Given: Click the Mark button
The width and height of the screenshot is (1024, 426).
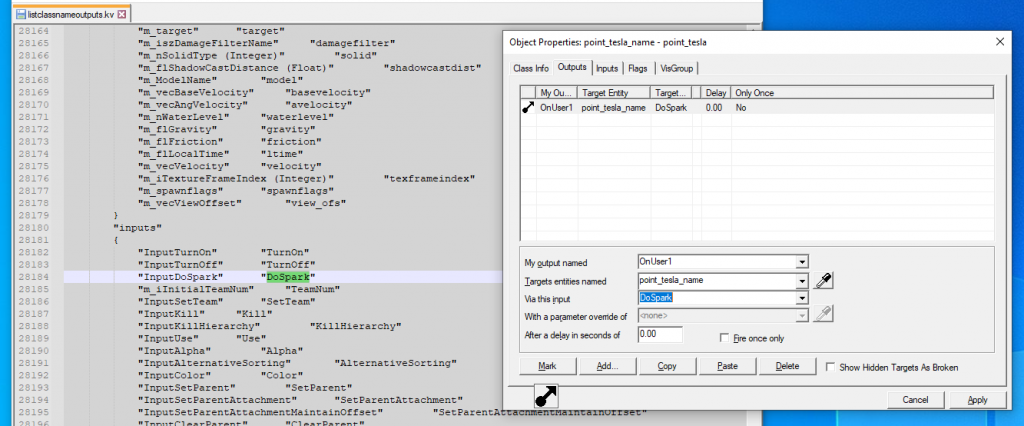Looking at the screenshot, I should coord(547,366).
